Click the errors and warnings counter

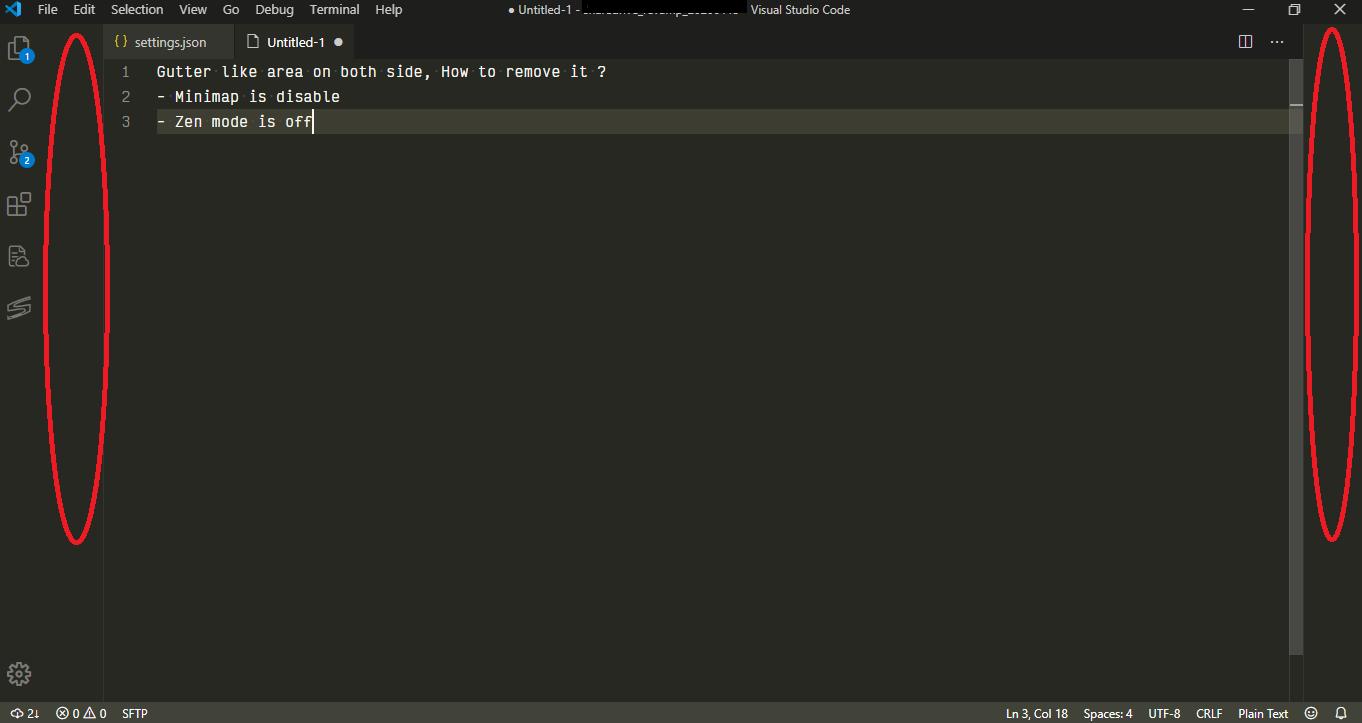[81, 713]
